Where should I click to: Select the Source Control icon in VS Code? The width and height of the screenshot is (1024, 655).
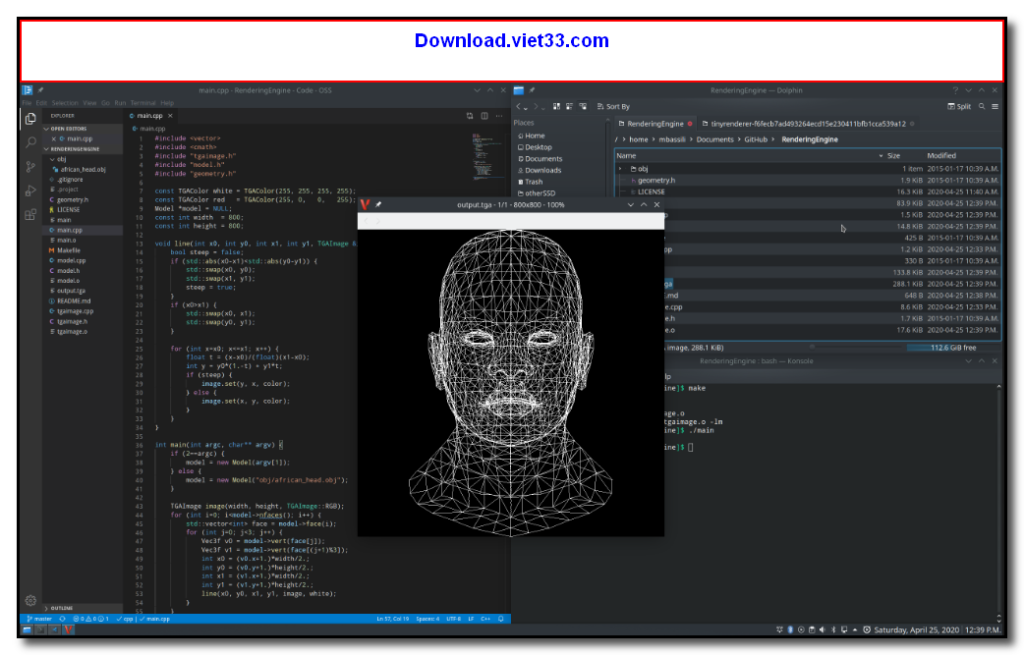pos(28,166)
